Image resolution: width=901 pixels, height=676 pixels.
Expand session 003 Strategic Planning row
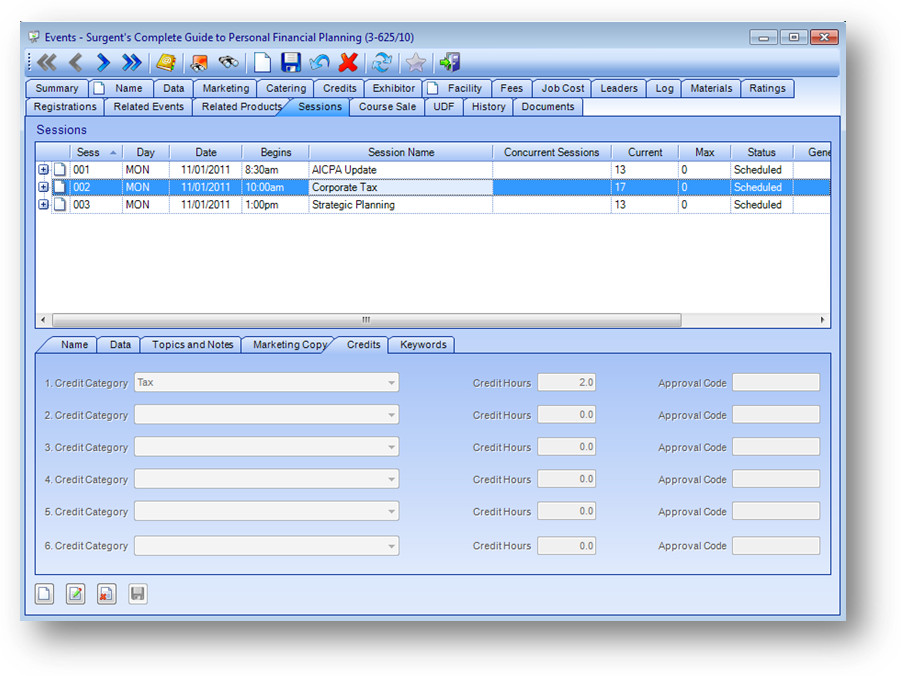pos(43,205)
